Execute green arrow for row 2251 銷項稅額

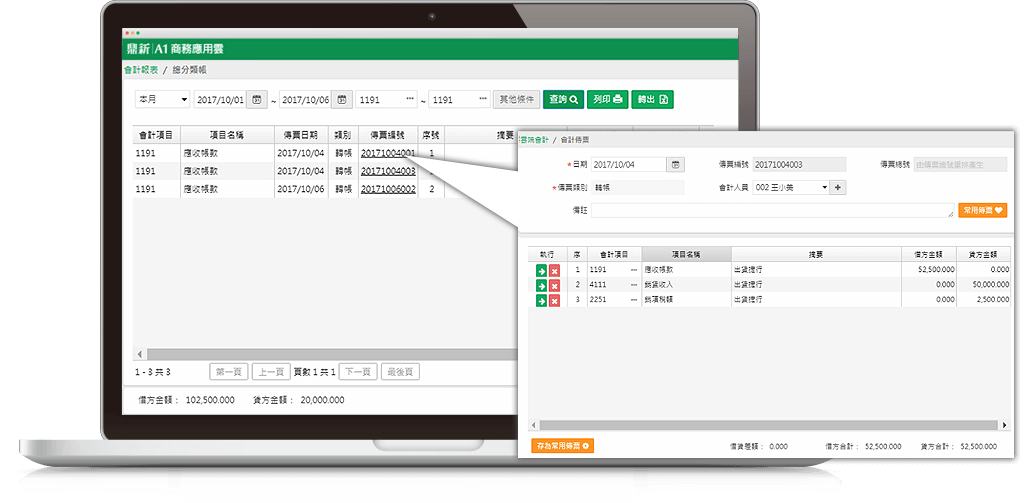tap(541, 300)
